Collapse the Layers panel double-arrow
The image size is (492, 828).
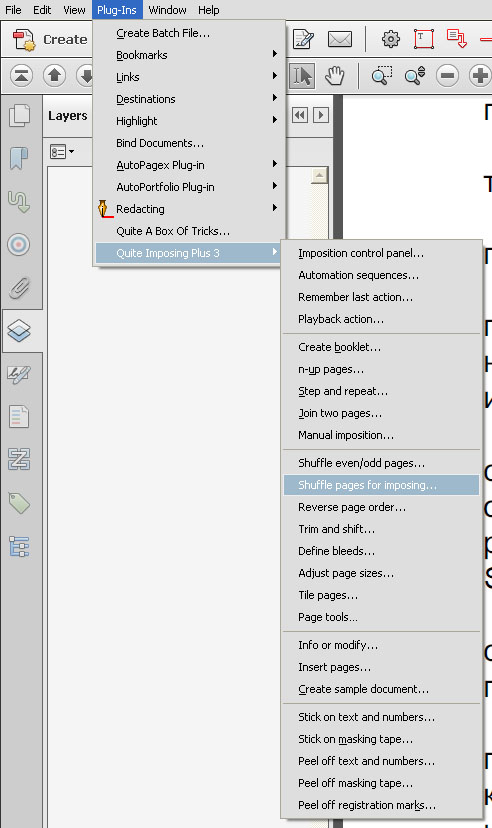click(x=300, y=115)
